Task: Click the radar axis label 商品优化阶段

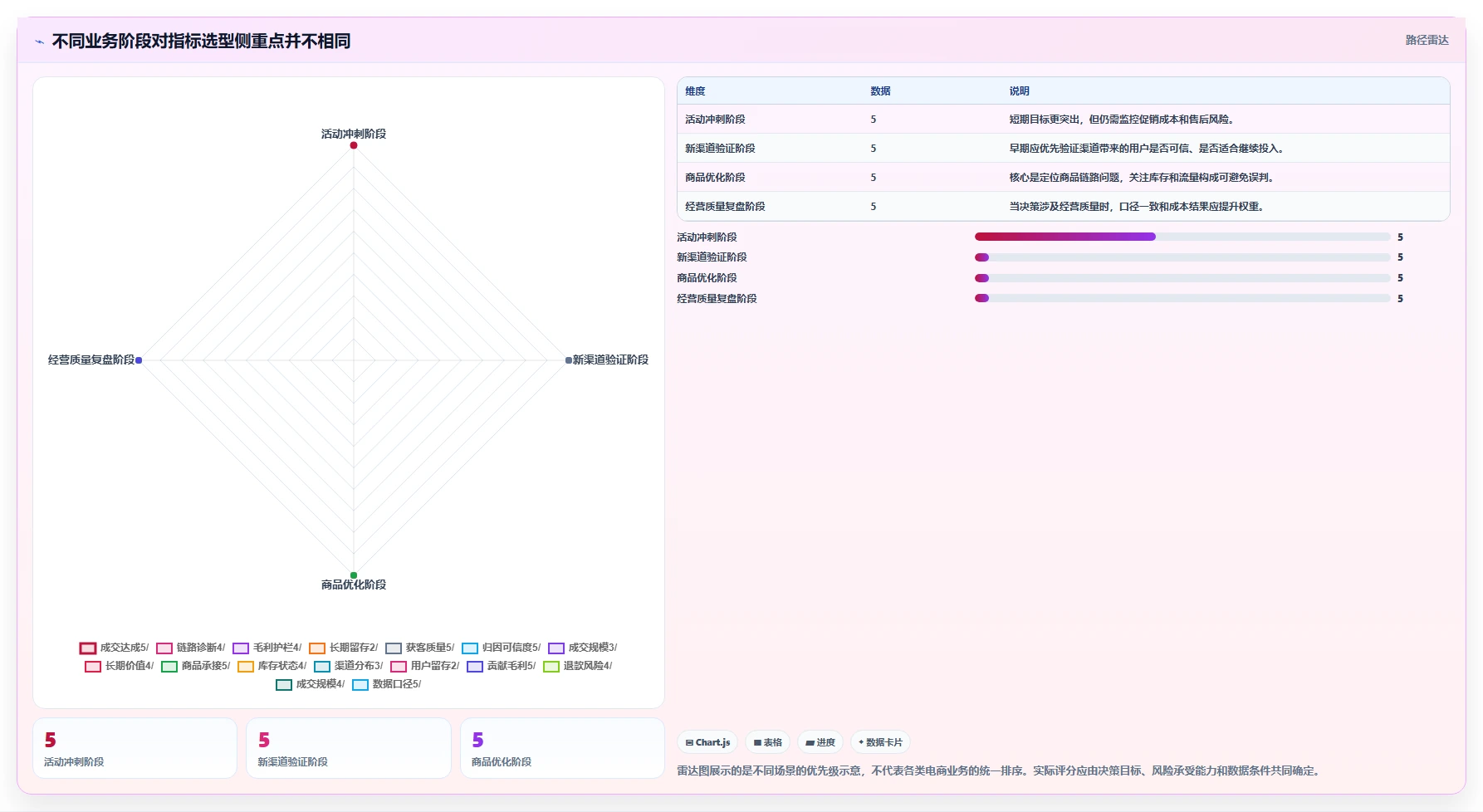Action: pyautogui.click(x=354, y=585)
